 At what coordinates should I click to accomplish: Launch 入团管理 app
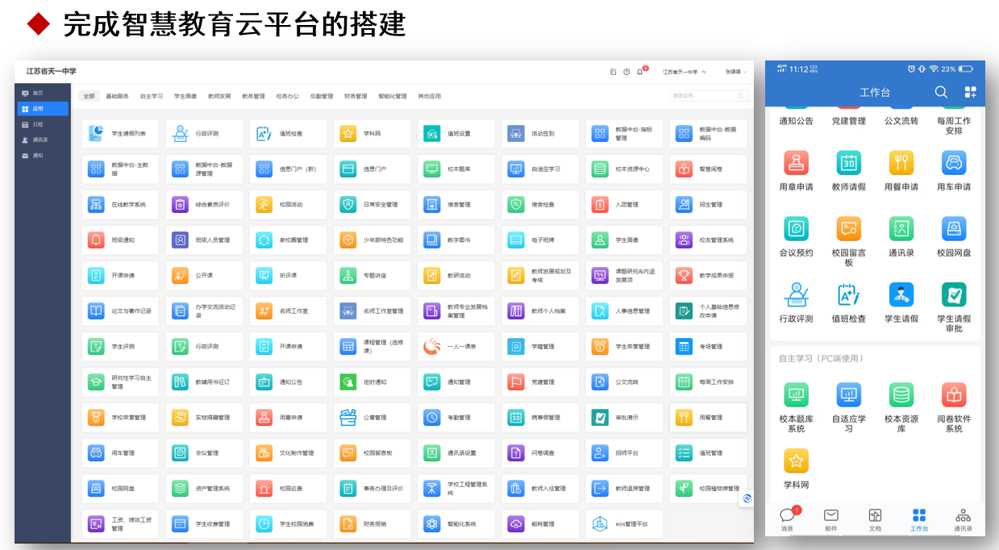pyautogui.click(x=624, y=205)
